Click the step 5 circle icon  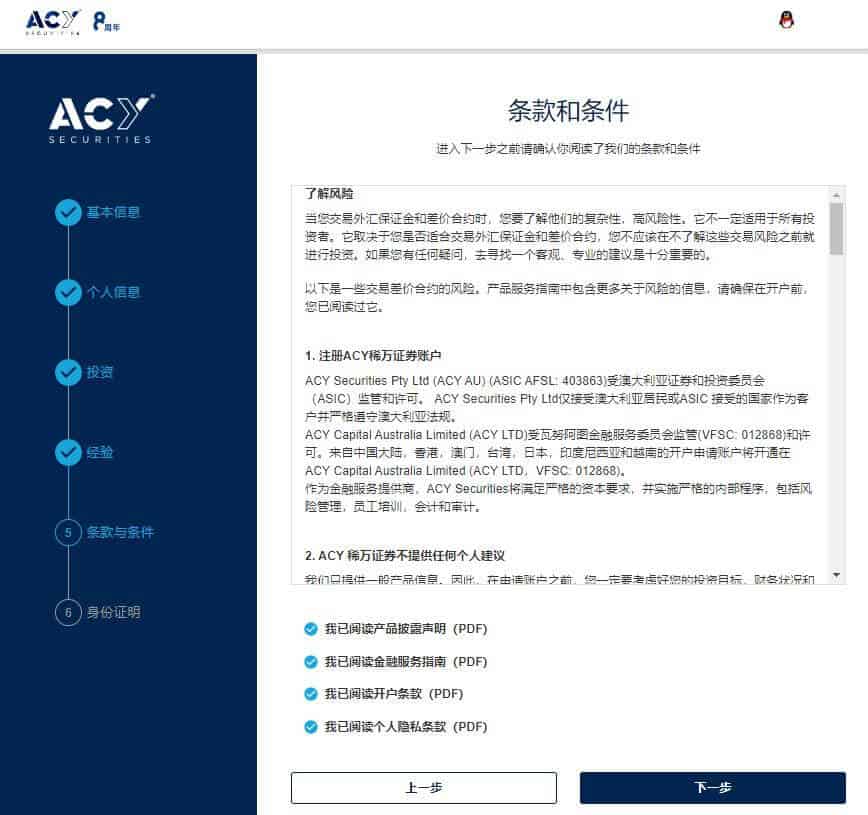[x=69, y=533]
